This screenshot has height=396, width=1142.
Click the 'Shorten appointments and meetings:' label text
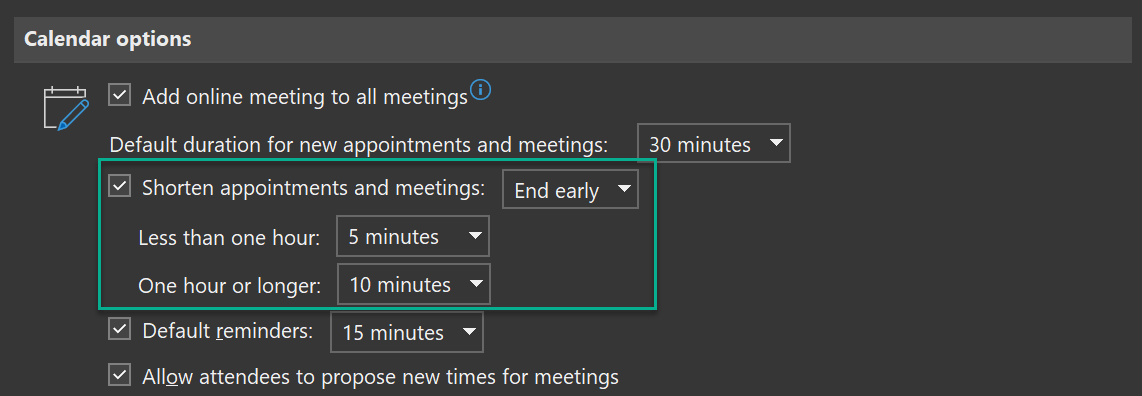[x=314, y=188]
